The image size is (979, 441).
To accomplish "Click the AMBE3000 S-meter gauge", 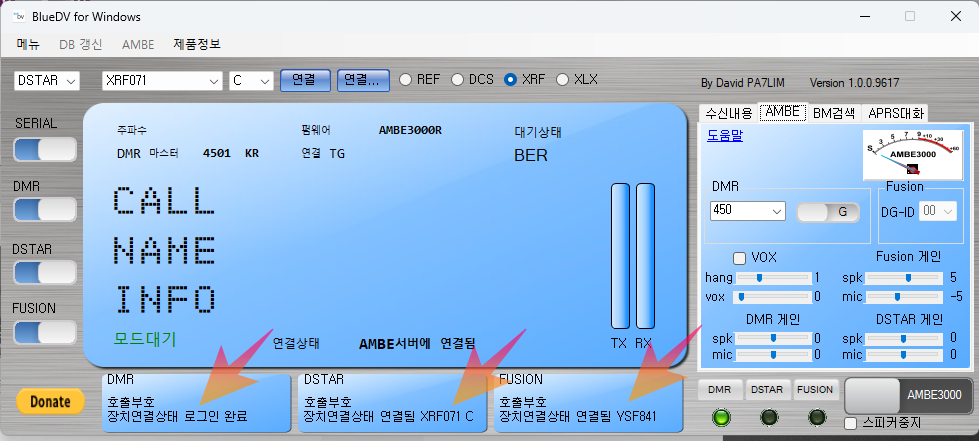I will click(x=912, y=155).
